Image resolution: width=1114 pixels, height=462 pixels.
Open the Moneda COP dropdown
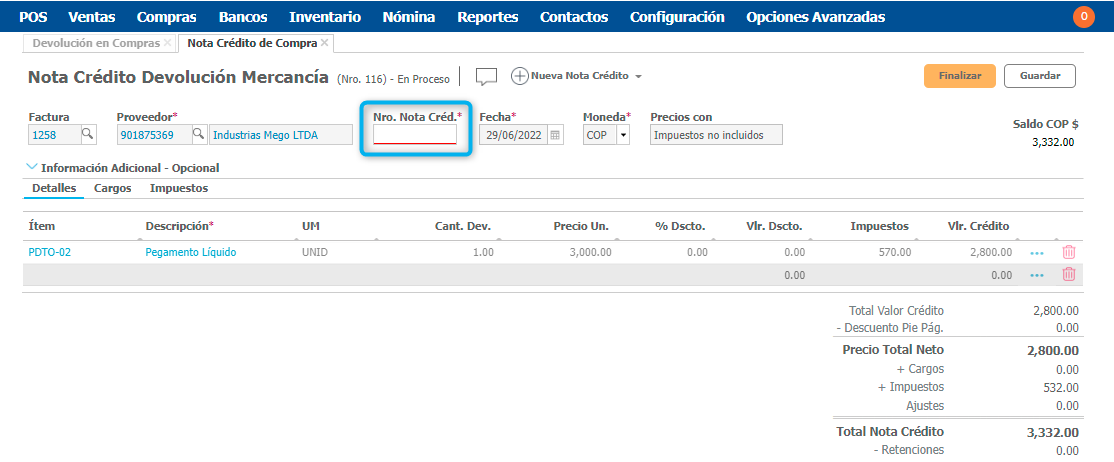click(x=623, y=135)
